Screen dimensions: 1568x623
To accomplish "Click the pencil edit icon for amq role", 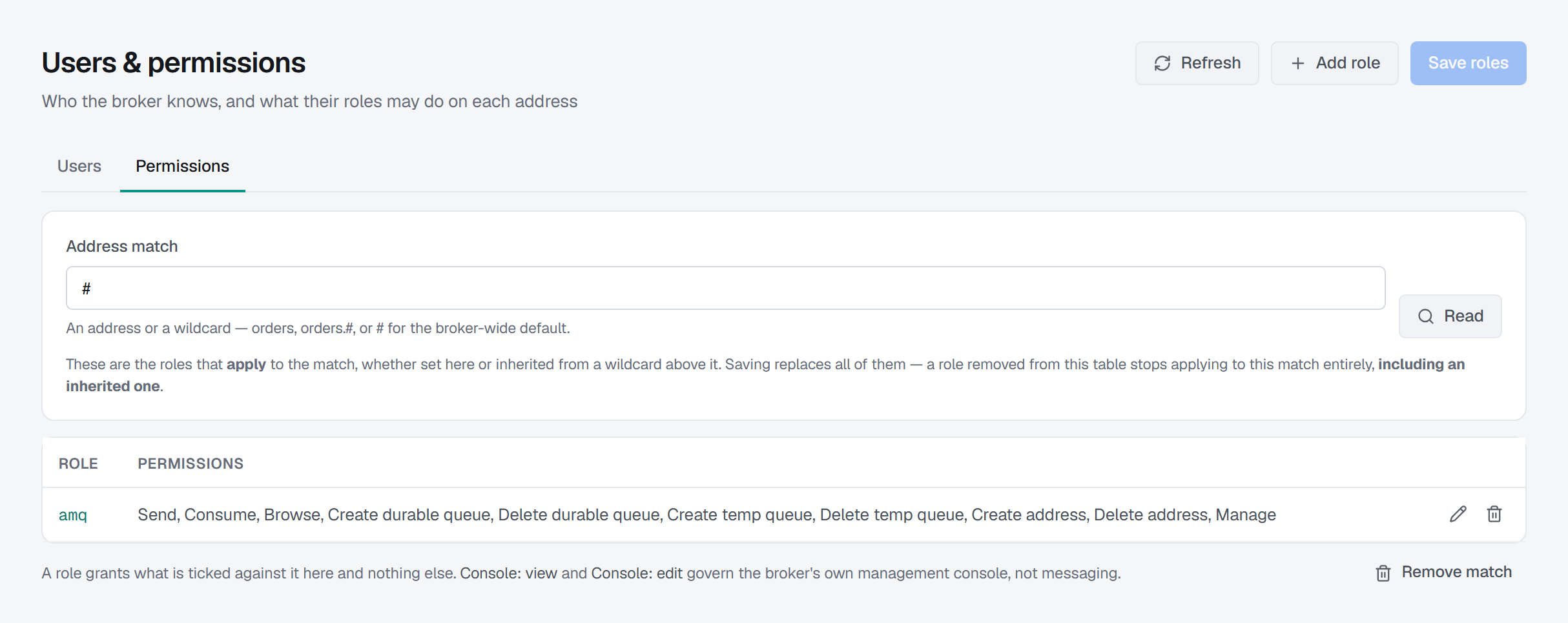I will click(x=1458, y=514).
